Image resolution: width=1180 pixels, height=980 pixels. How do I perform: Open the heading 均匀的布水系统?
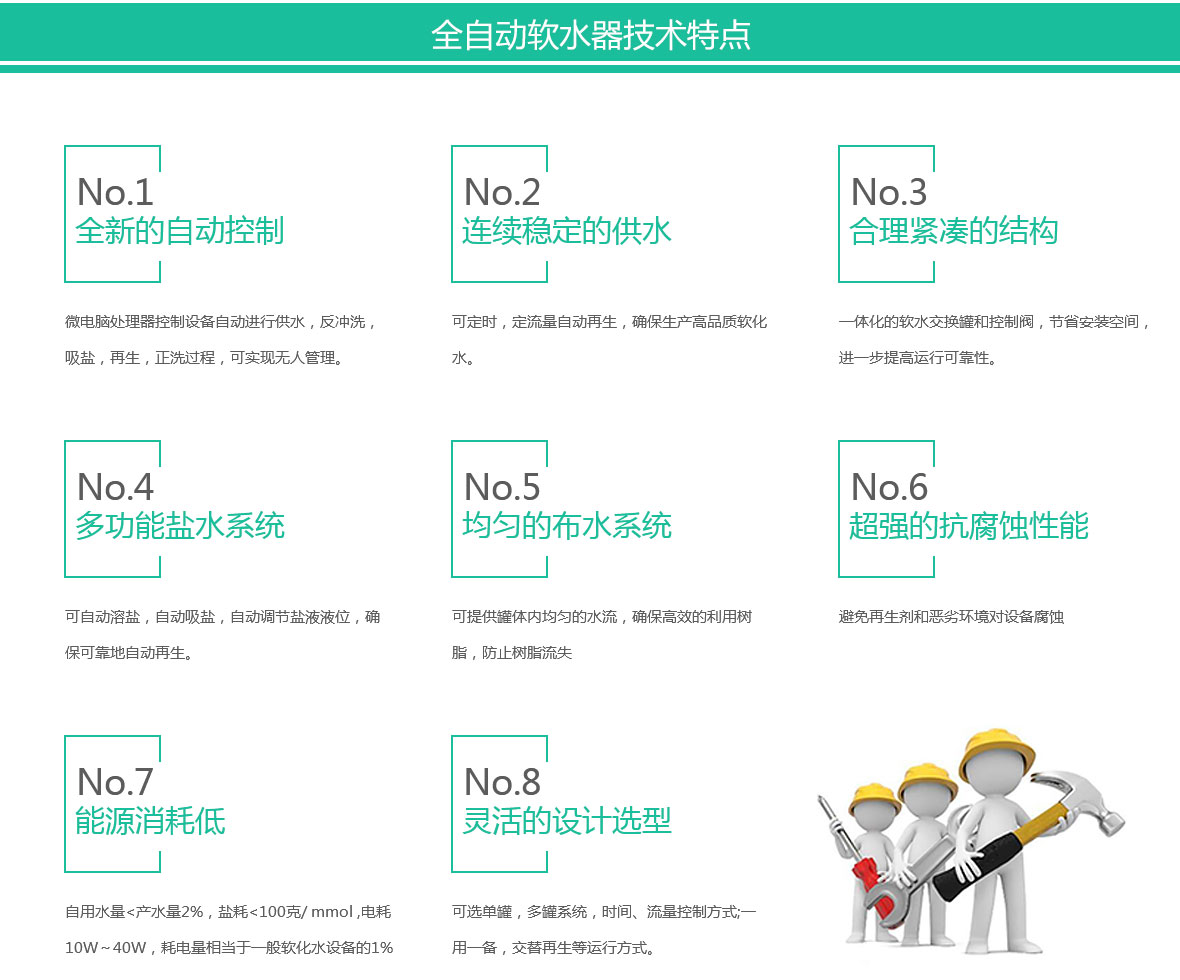pos(566,526)
